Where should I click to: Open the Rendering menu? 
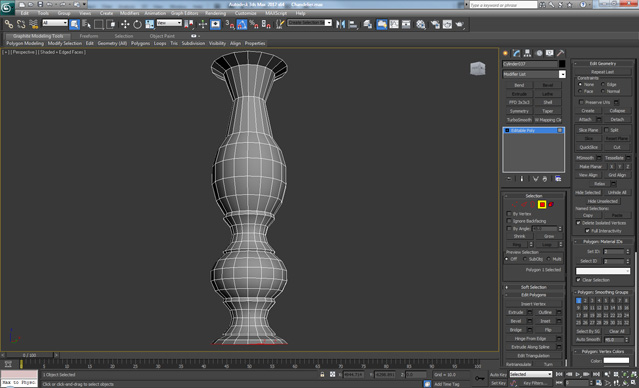[215, 13]
